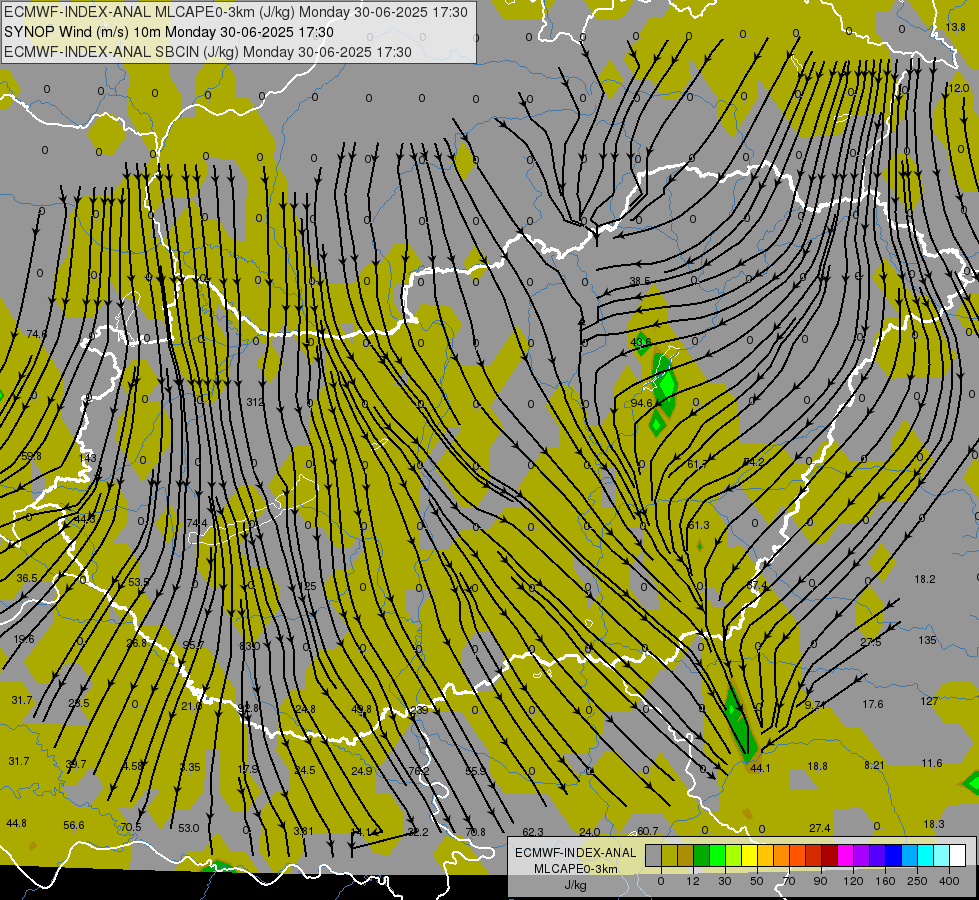Click the 19.6 value on the map
Viewport: 979px width, 900px height.
pos(24,639)
